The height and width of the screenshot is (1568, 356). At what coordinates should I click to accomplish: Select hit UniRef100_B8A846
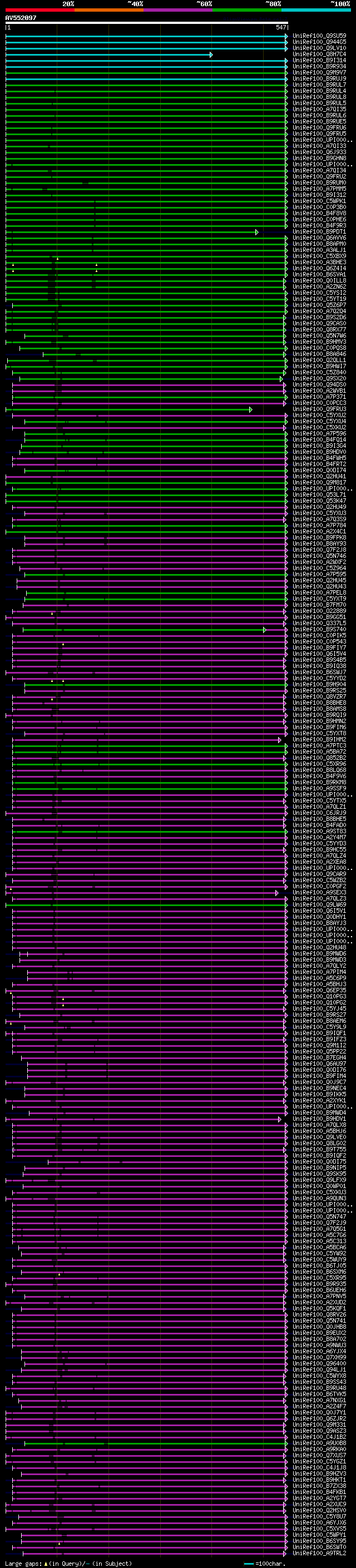click(x=319, y=354)
